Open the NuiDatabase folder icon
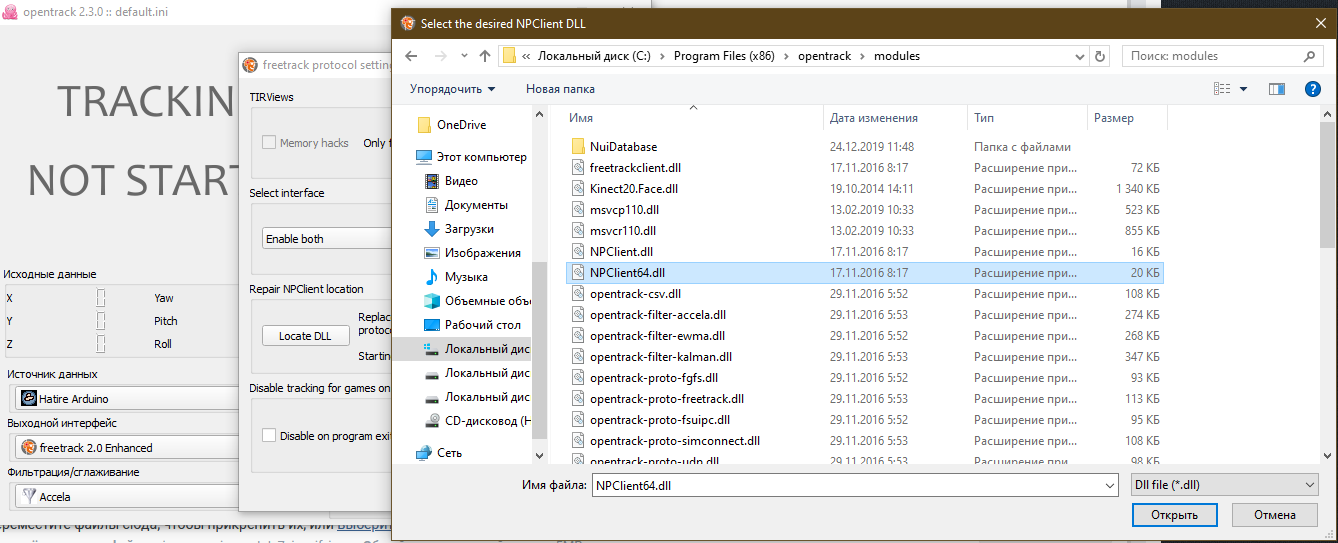This screenshot has width=1338, height=543. tap(578, 147)
